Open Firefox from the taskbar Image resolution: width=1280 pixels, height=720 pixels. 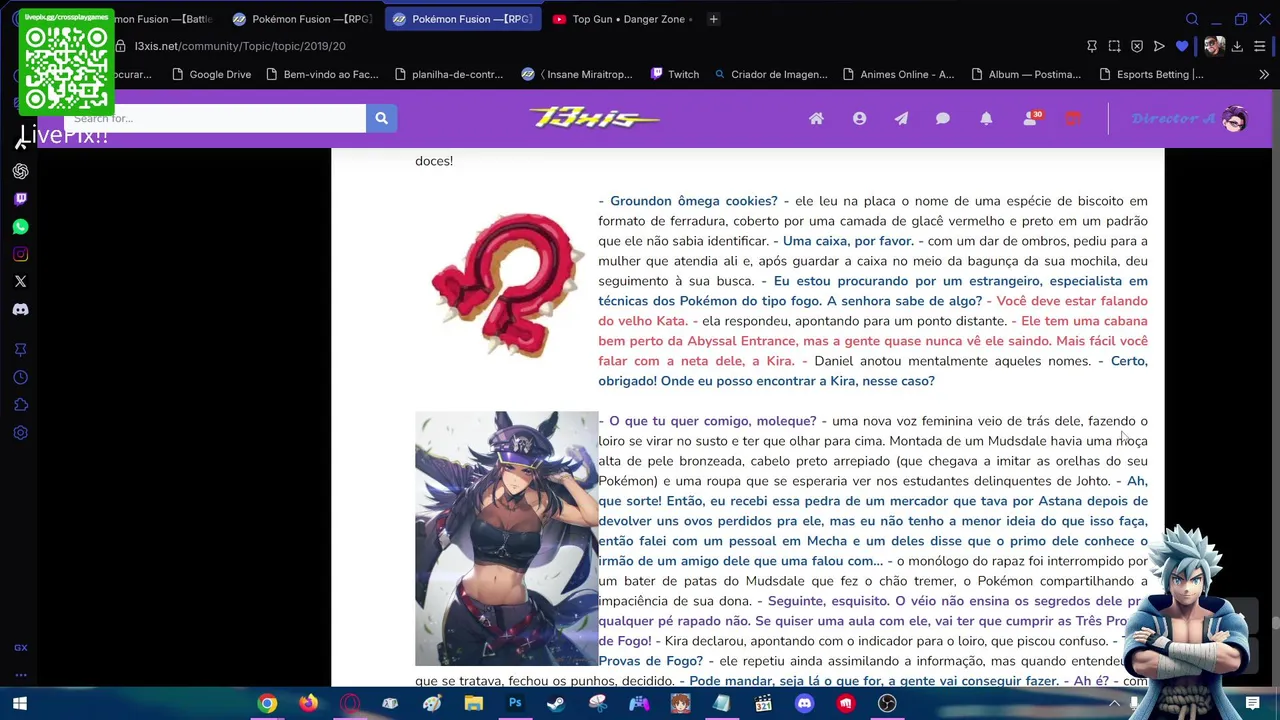point(309,704)
